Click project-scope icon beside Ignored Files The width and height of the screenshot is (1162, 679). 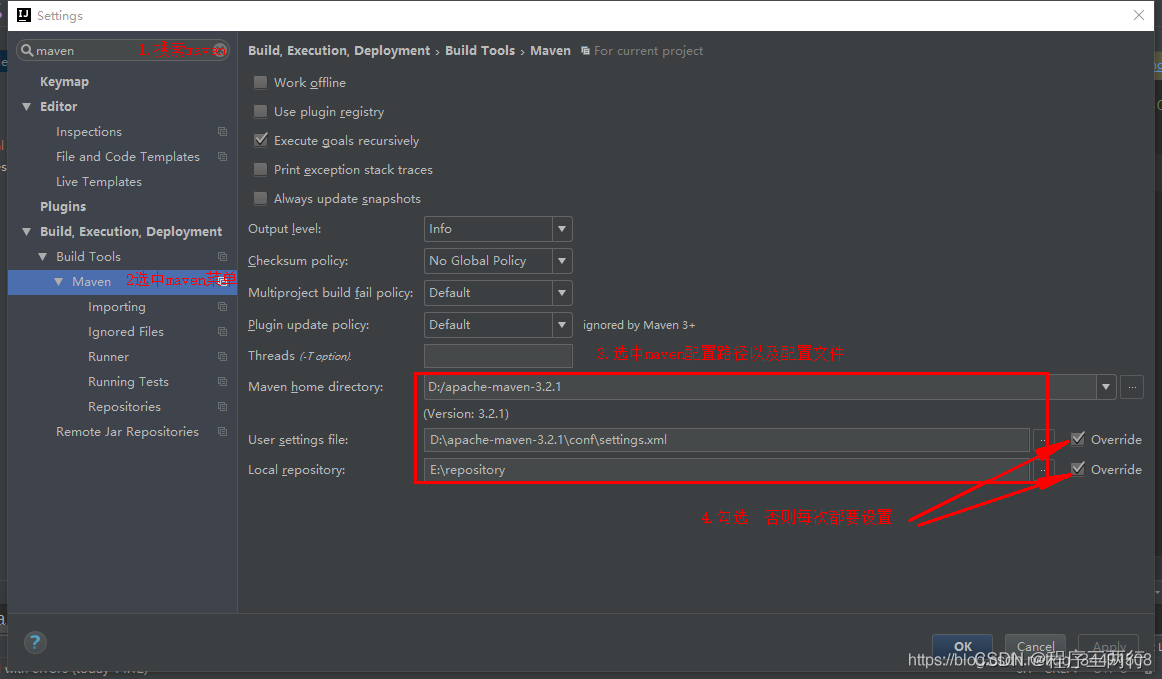pos(222,331)
